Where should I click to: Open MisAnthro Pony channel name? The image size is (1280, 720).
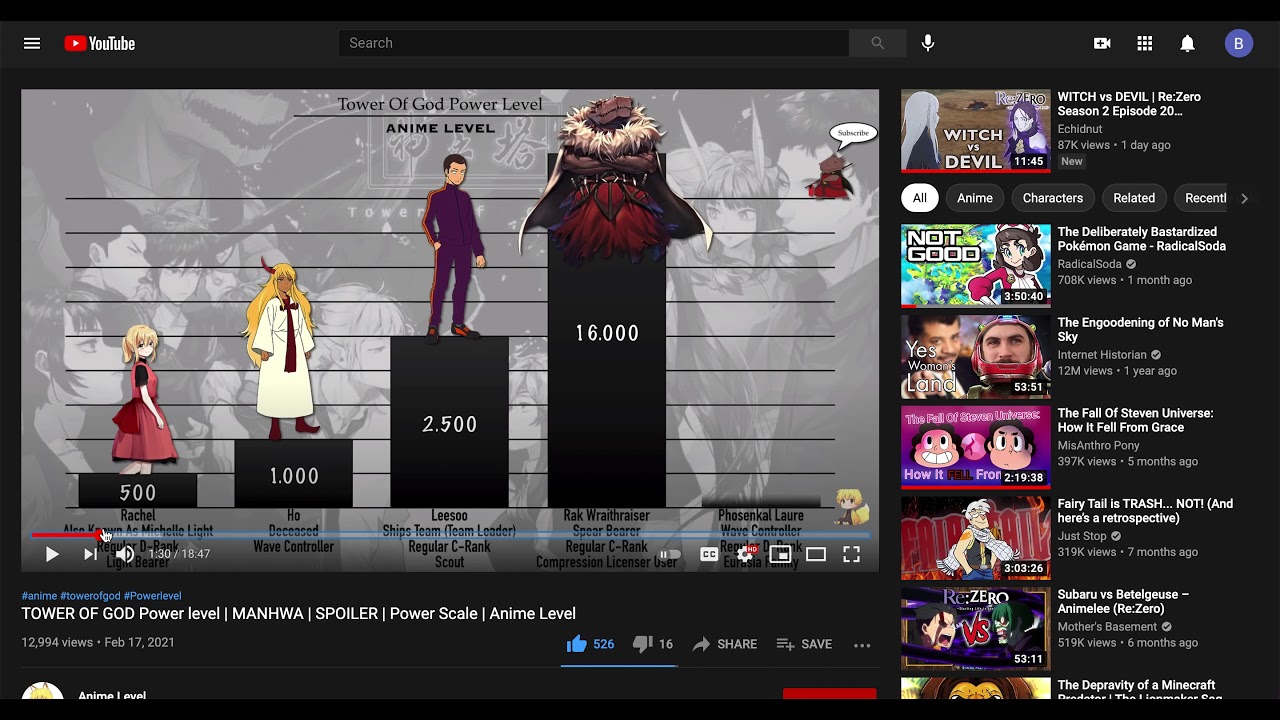pyautogui.click(x=1099, y=445)
